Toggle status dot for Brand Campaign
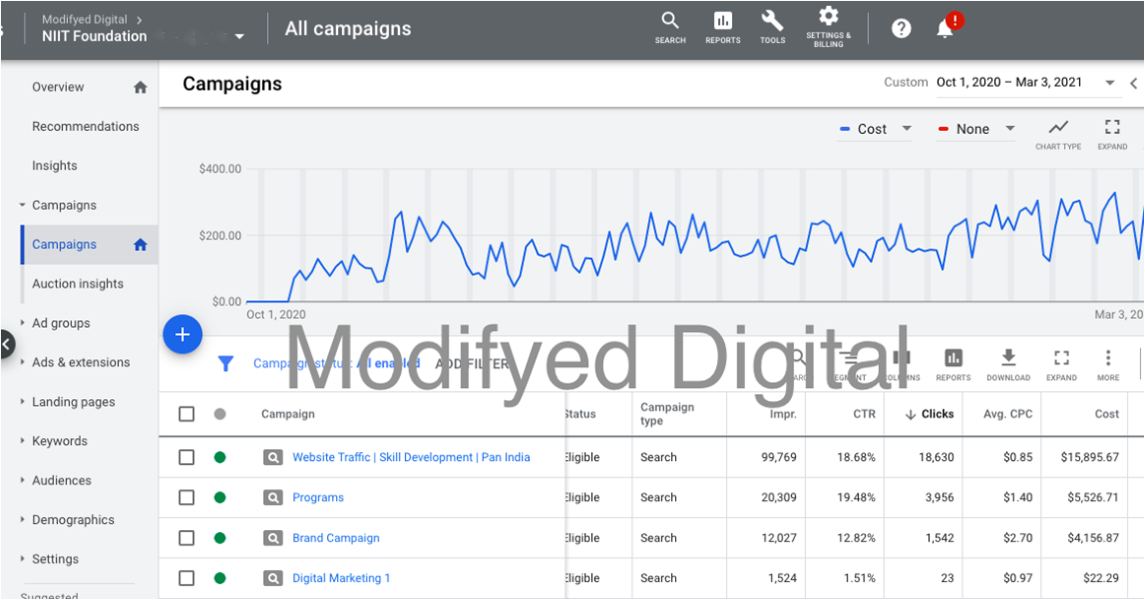 tap(220, 538)
